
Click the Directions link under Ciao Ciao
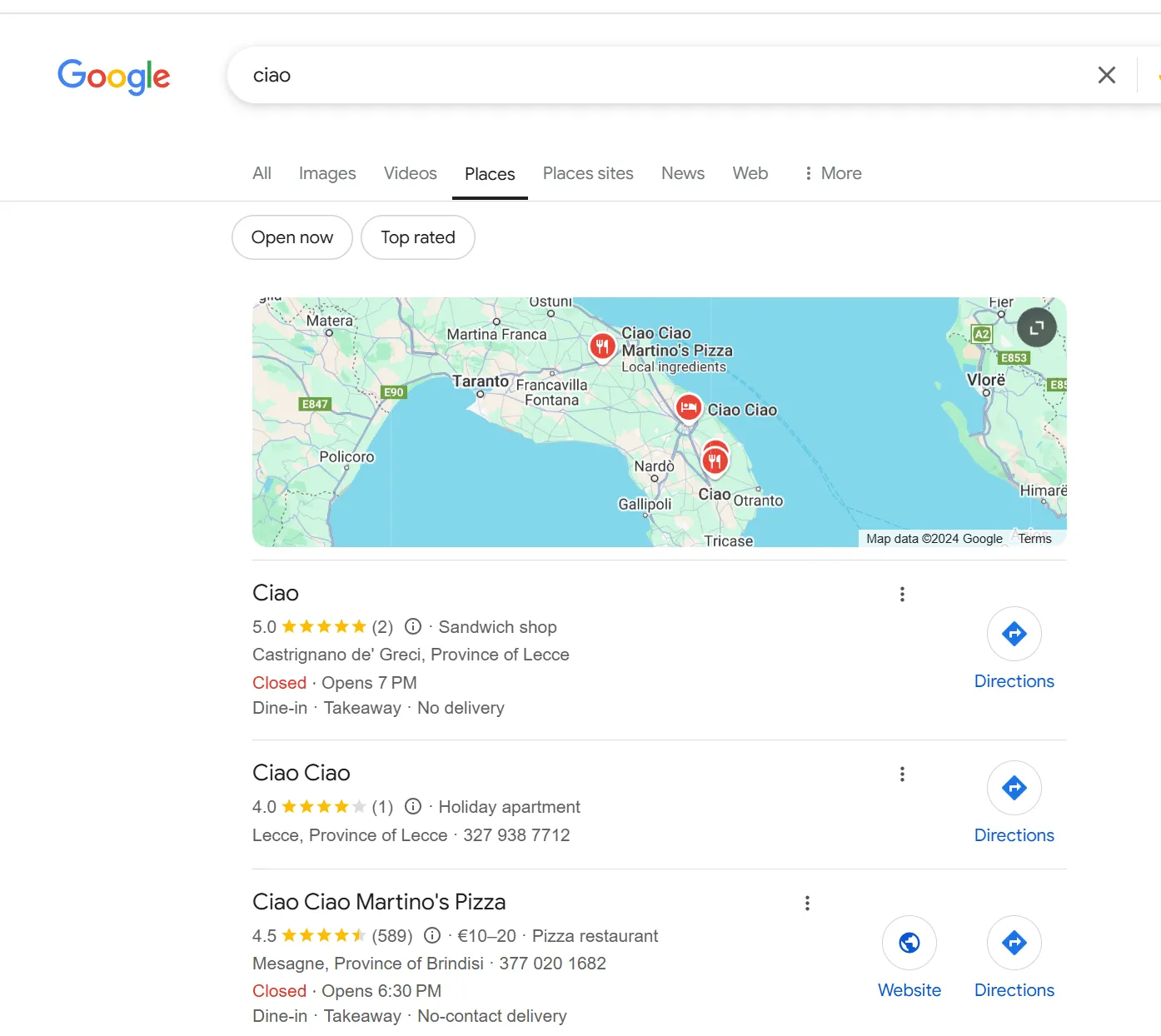point(1014,835)
